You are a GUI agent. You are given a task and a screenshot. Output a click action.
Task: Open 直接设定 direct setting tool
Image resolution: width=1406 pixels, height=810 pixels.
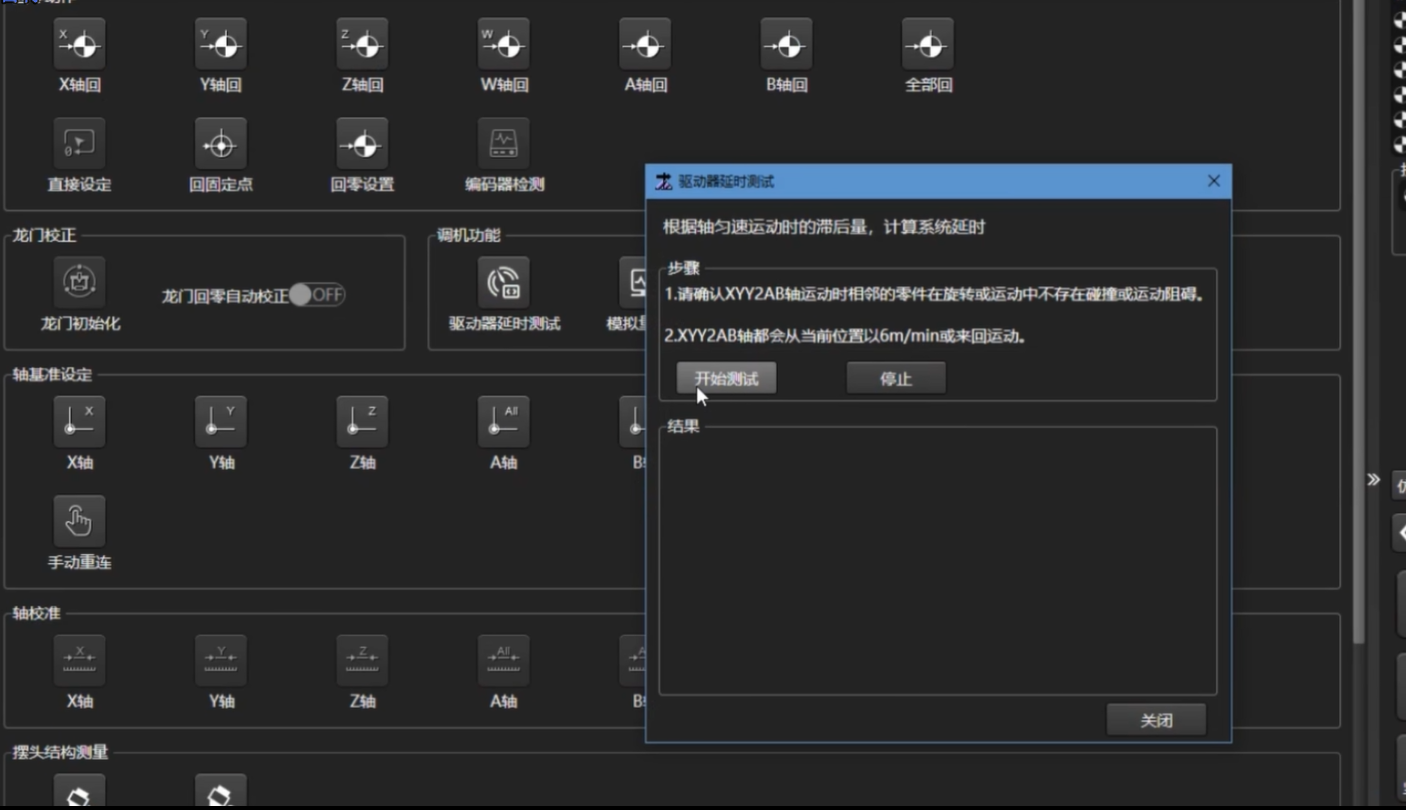pyautogui.click(x=79, y=145)
